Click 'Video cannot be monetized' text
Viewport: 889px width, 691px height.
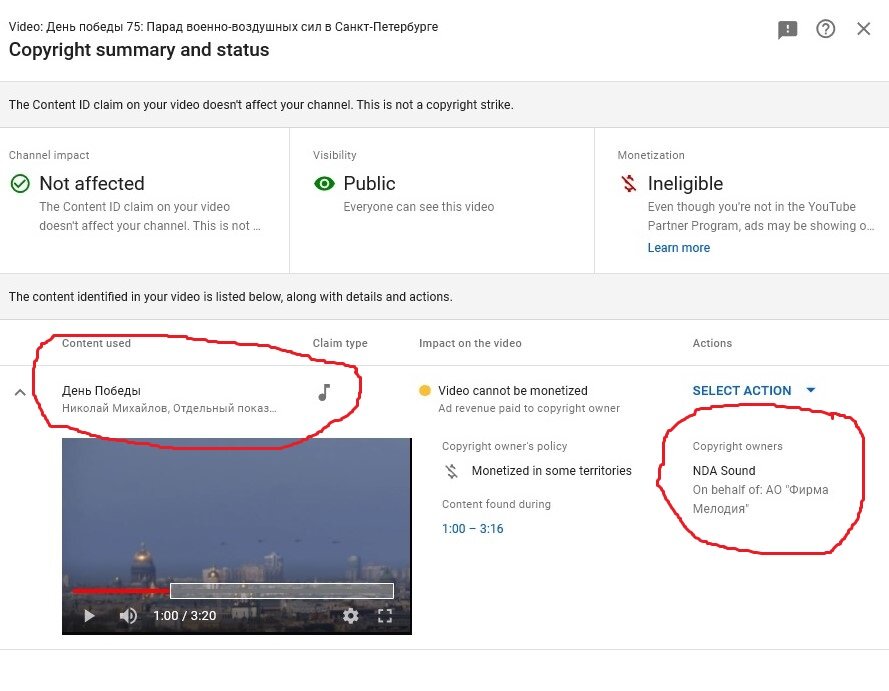[513, 391]
